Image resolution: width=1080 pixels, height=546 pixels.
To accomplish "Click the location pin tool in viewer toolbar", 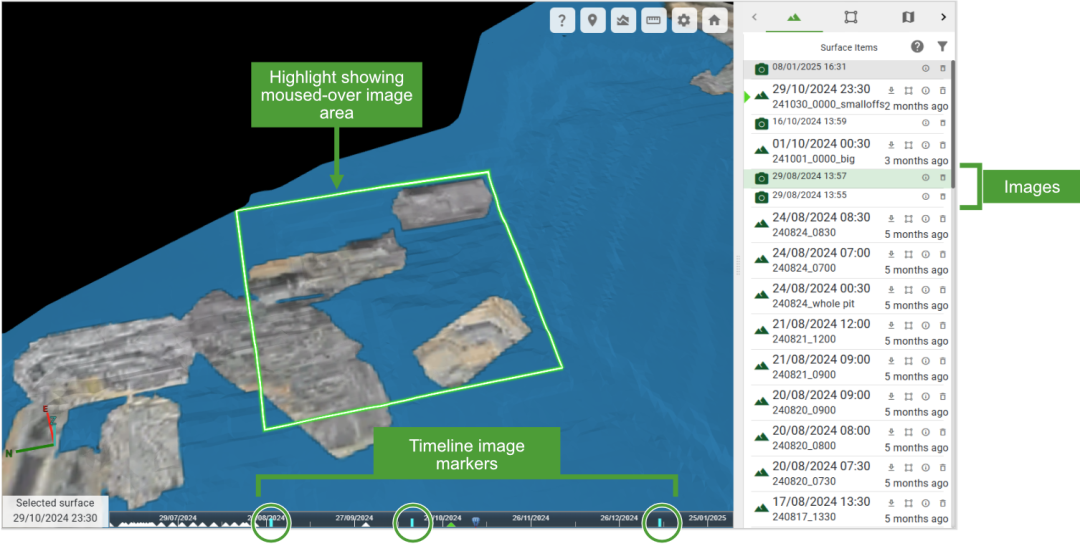I will [x=592, y=21].
